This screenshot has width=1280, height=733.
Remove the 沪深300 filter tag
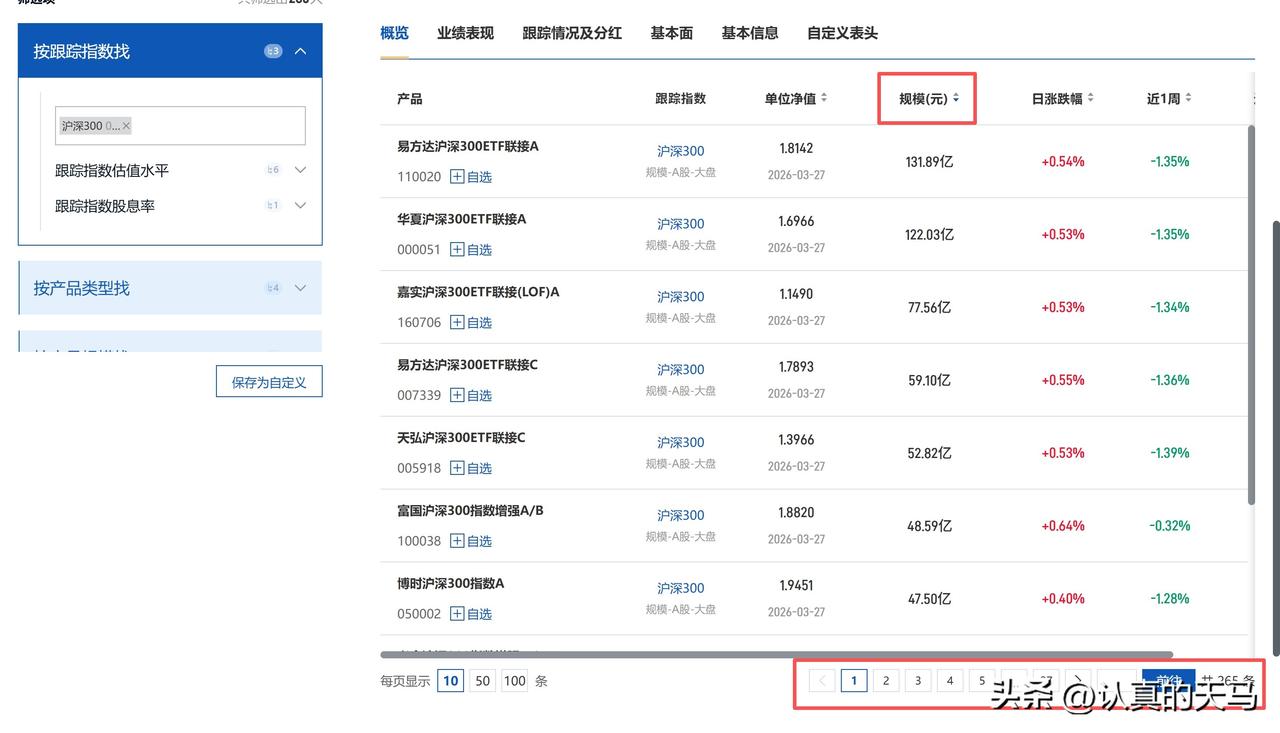pos(126,126)
